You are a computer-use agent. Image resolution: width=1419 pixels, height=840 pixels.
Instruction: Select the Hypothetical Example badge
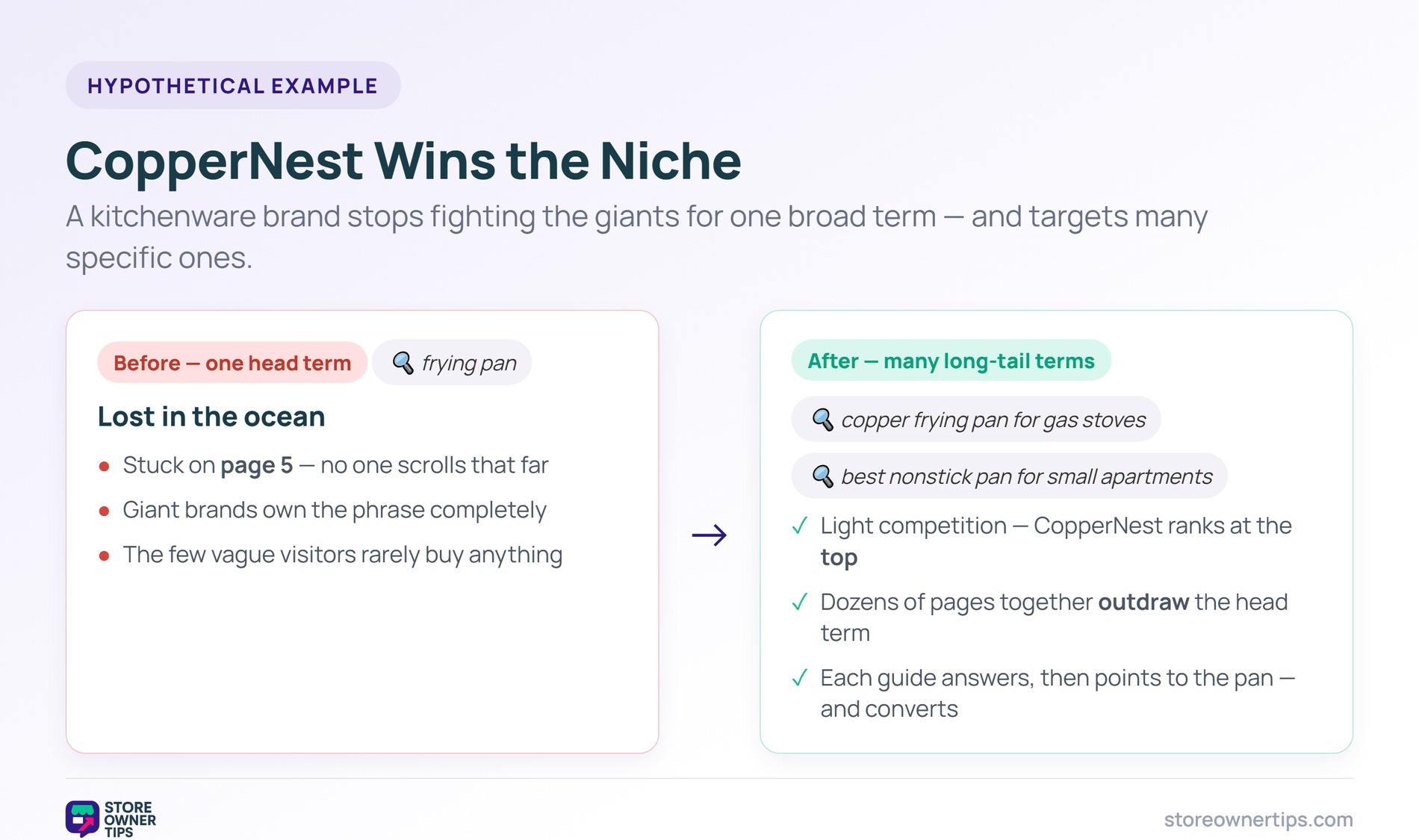pos(233,85)
